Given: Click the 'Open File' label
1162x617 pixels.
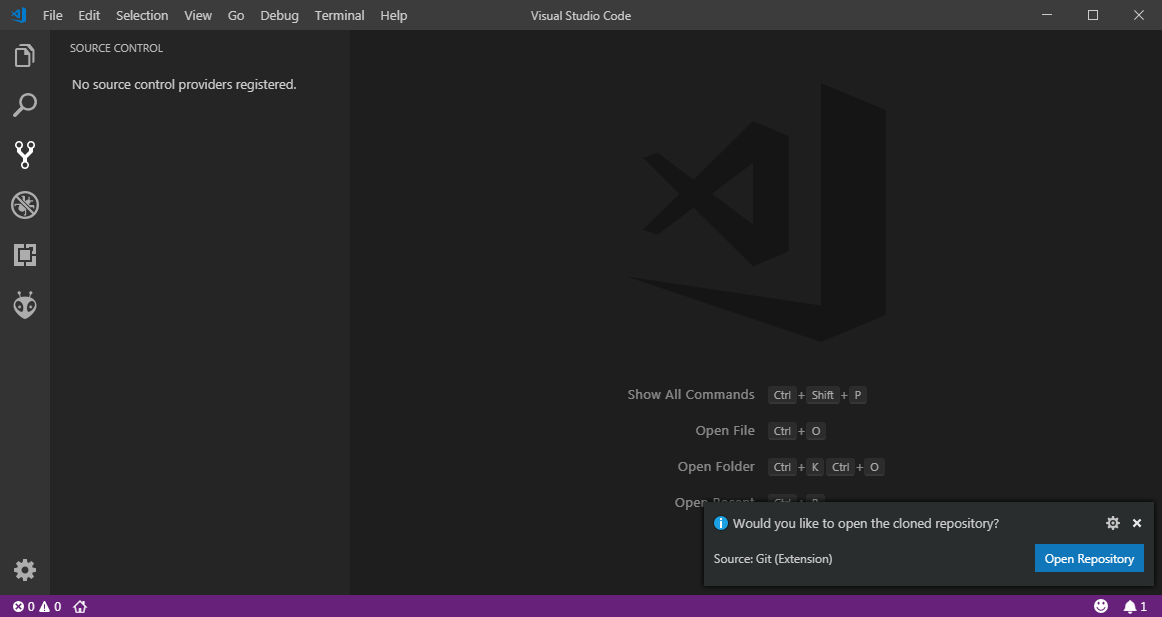Looking at the screenshot, I should click(x=725, y=430).
